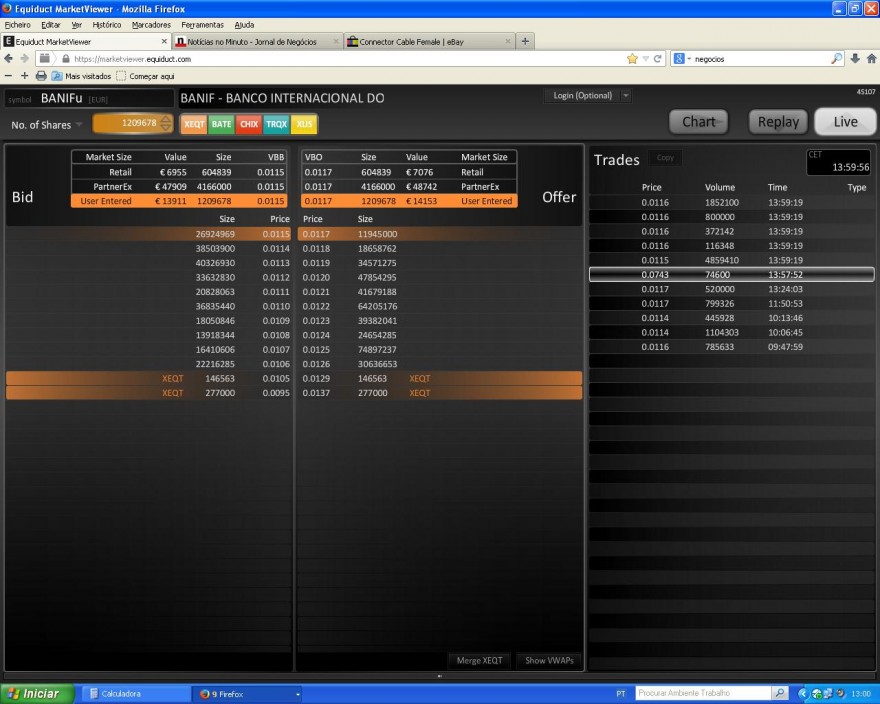Image resolution: width=880 pixels, height=704 pixels.
Task: Open the Ajuda menu
Action: pyautogui.click(x=244, y=25)
